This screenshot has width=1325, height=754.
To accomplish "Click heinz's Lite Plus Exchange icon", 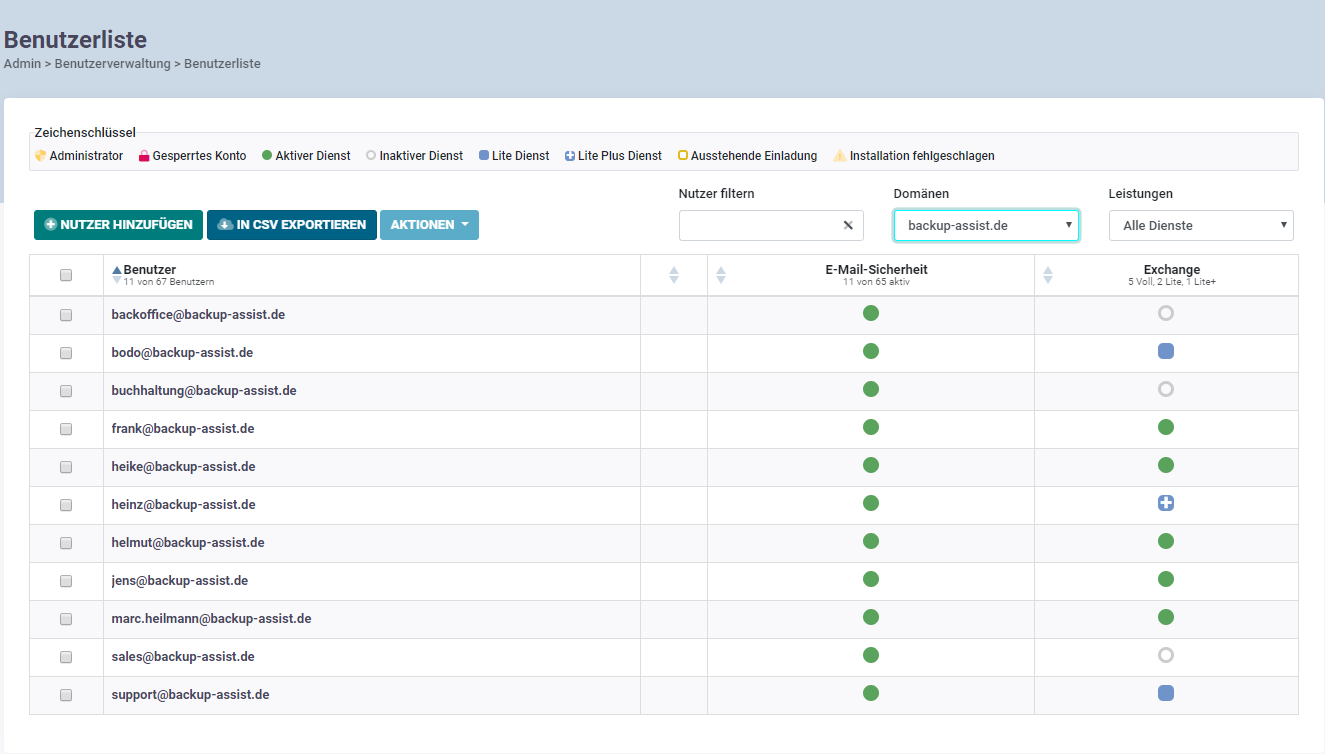I will point(1165,504).
